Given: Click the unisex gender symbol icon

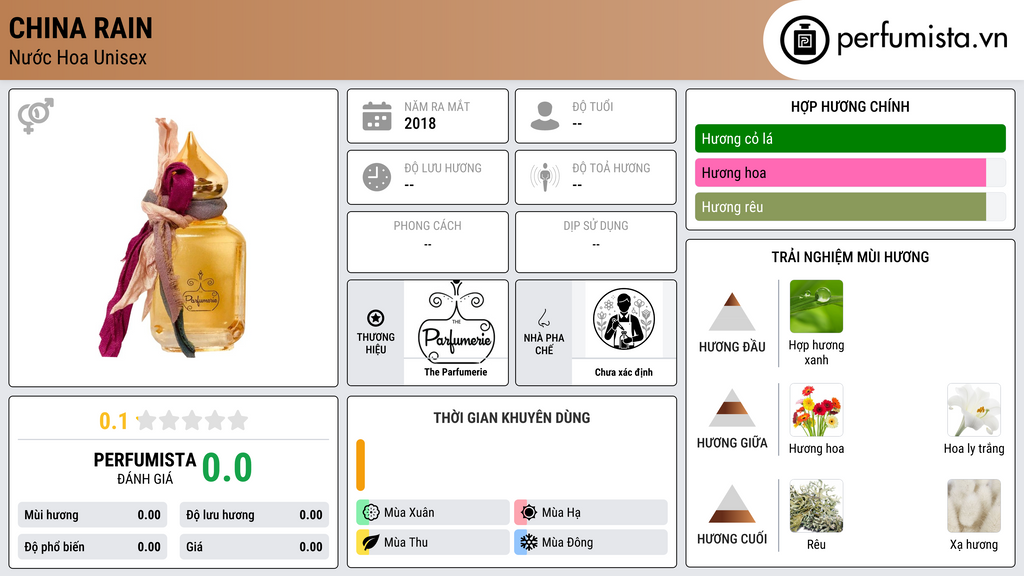Looking at the screenshot, I should click(x=35, y=116).
